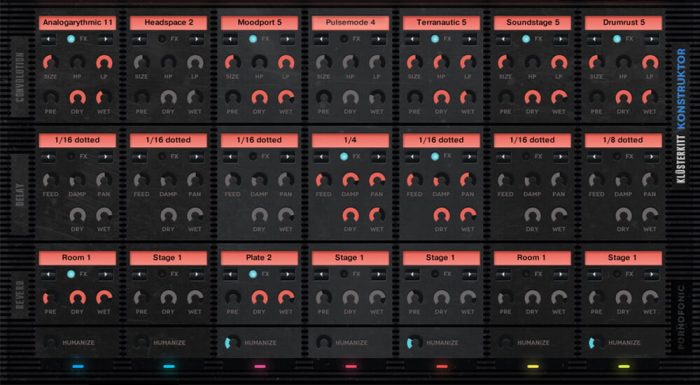Click the Soundstage 5 preset name button
700x385 pixels.
coord(532,23)
